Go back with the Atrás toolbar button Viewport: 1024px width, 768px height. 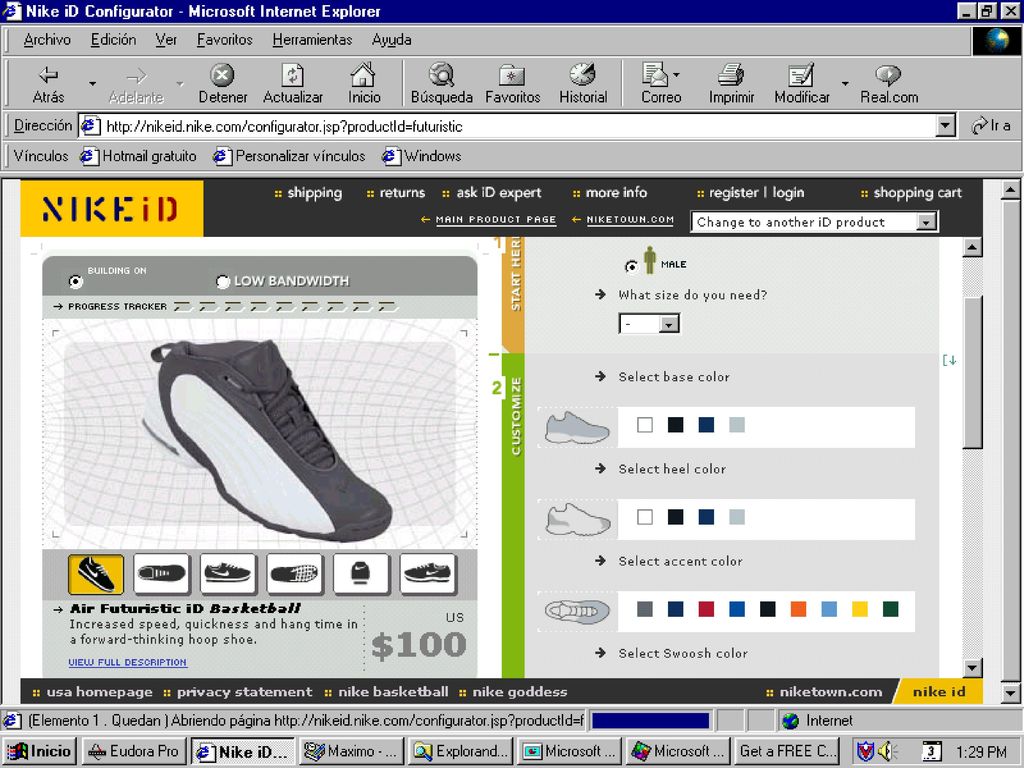[x=48, y=84]
